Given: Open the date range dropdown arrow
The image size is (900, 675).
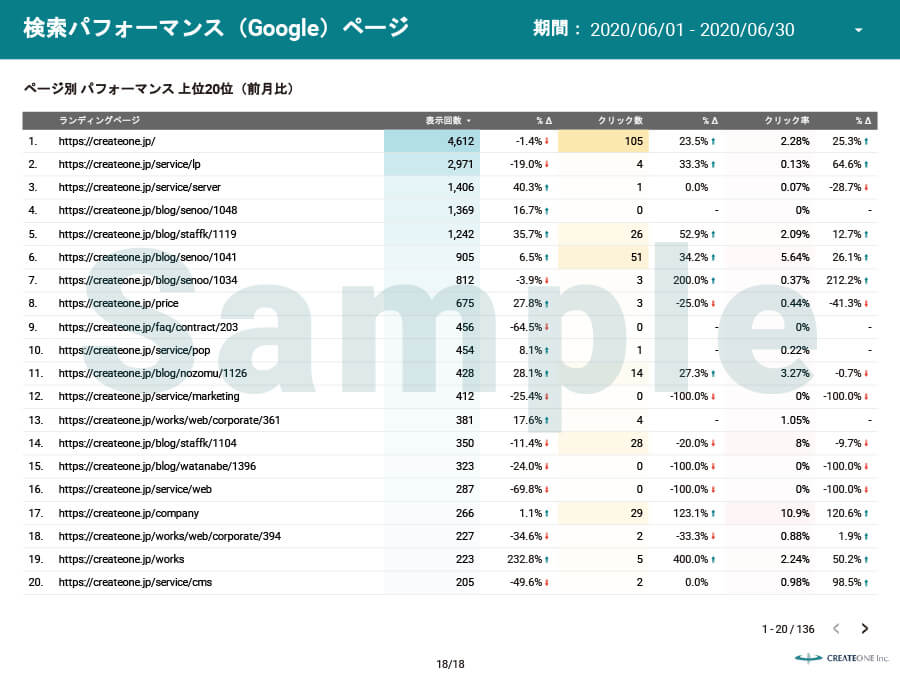Looking at the screenshot, I should (x=858, y=30).
